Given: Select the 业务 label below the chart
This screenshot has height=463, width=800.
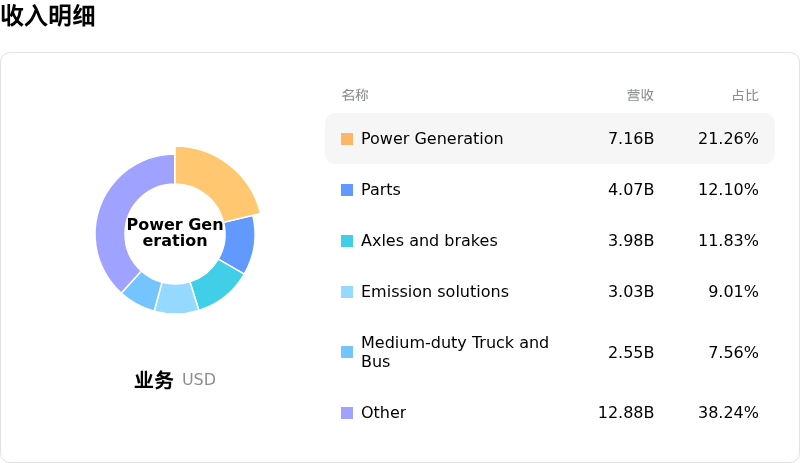Looking at the screenshot, I should point(154,380).
